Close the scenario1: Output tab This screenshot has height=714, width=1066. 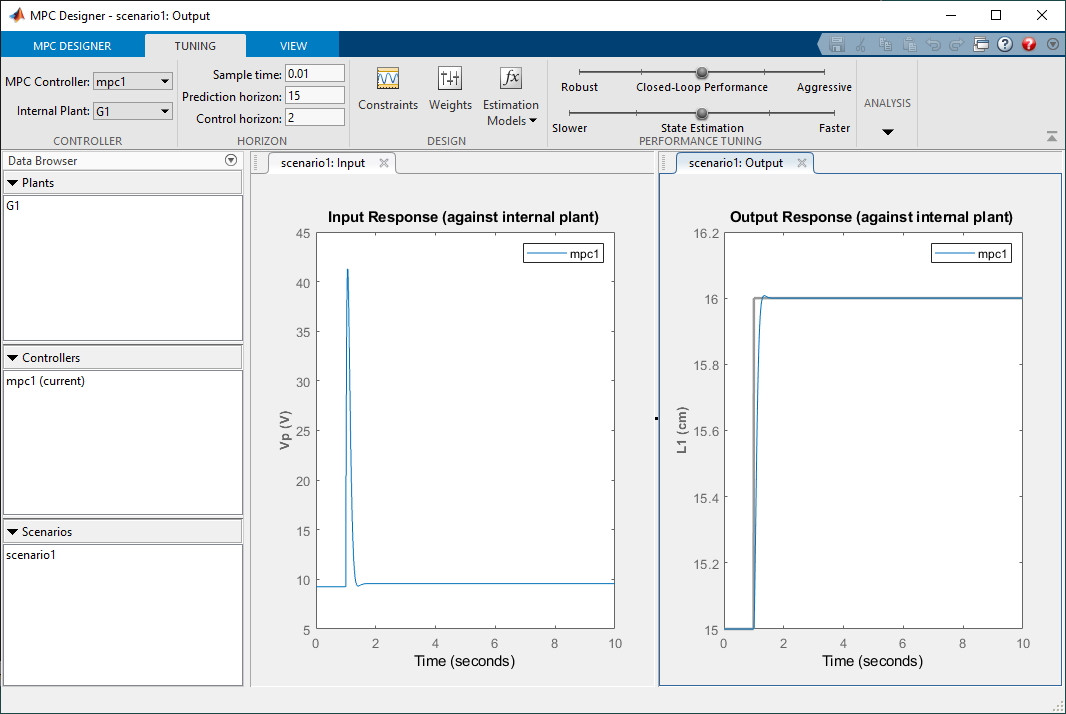coord(801,163)
